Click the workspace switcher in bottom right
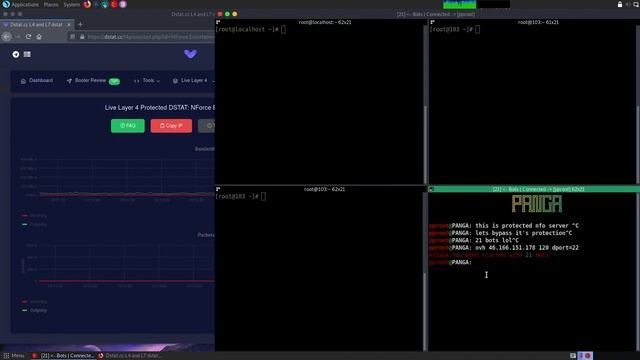Screen dimensions: 640x360 click(585, 356)
